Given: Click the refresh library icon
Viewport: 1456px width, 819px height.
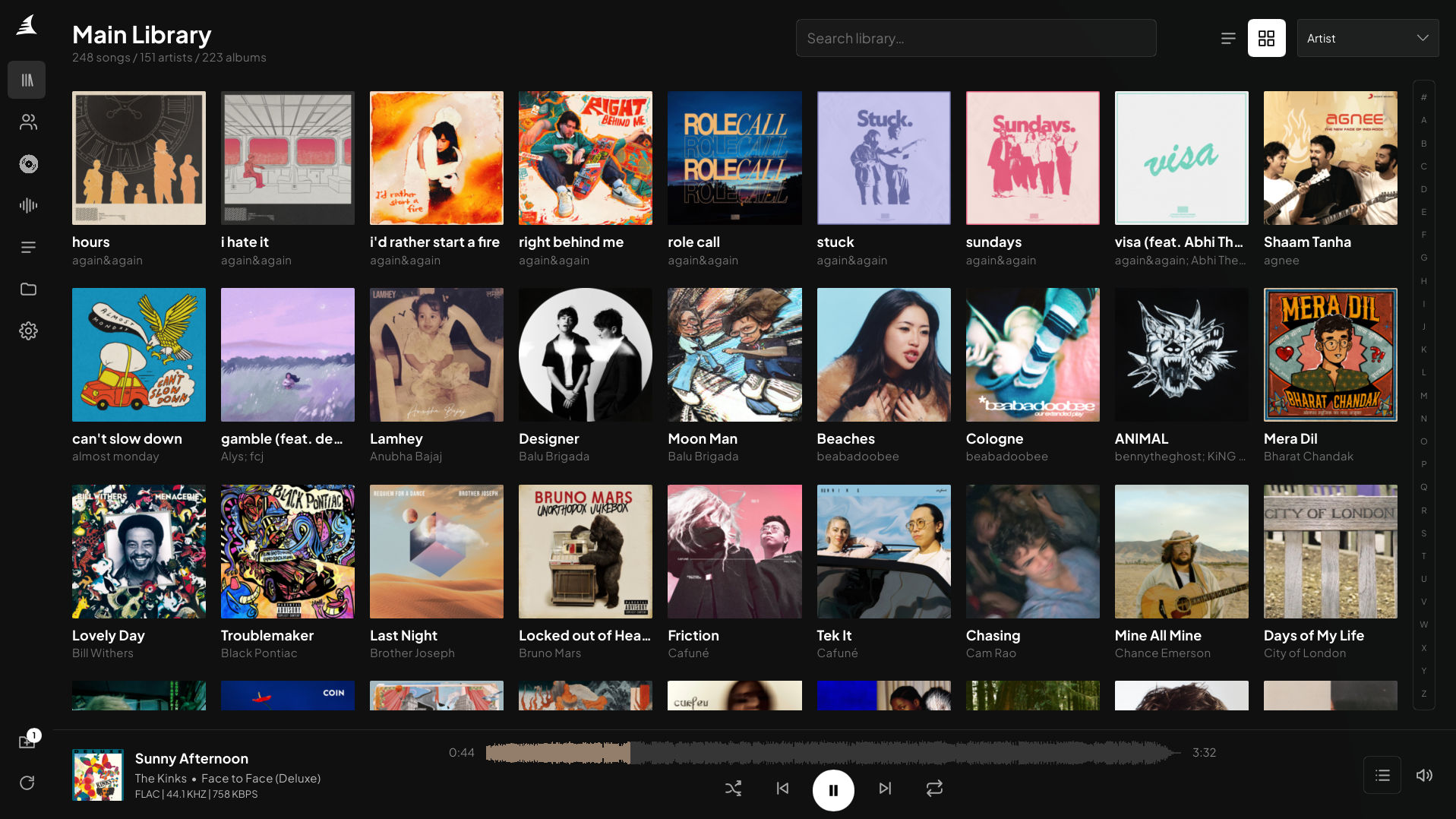Looking at the screenshot, I should [x=27, y=783].
